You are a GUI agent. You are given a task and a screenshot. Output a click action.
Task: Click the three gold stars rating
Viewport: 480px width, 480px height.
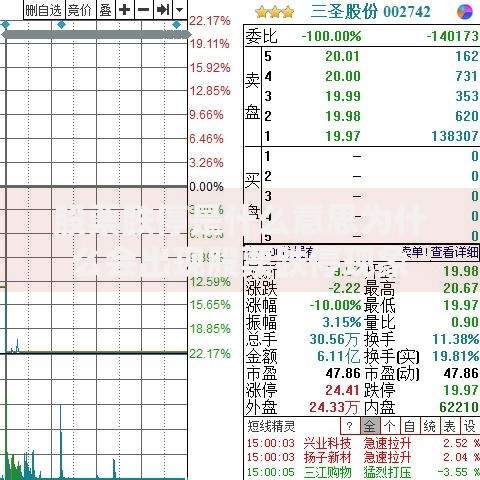[275, 13]
